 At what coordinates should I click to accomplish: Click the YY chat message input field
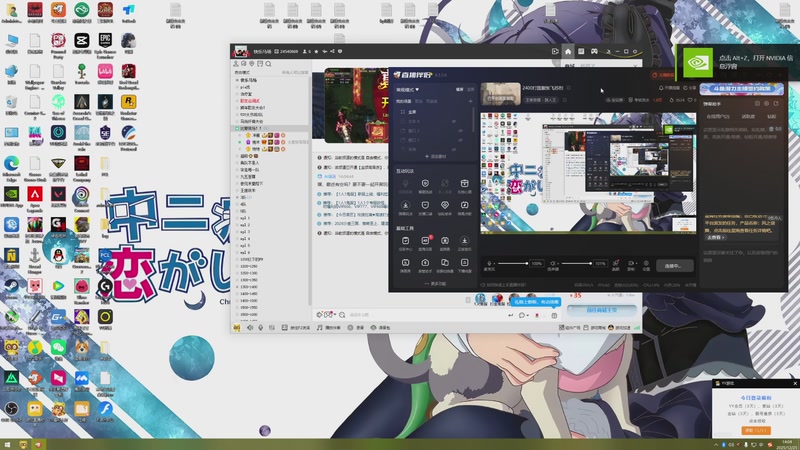tap(426, 315)
